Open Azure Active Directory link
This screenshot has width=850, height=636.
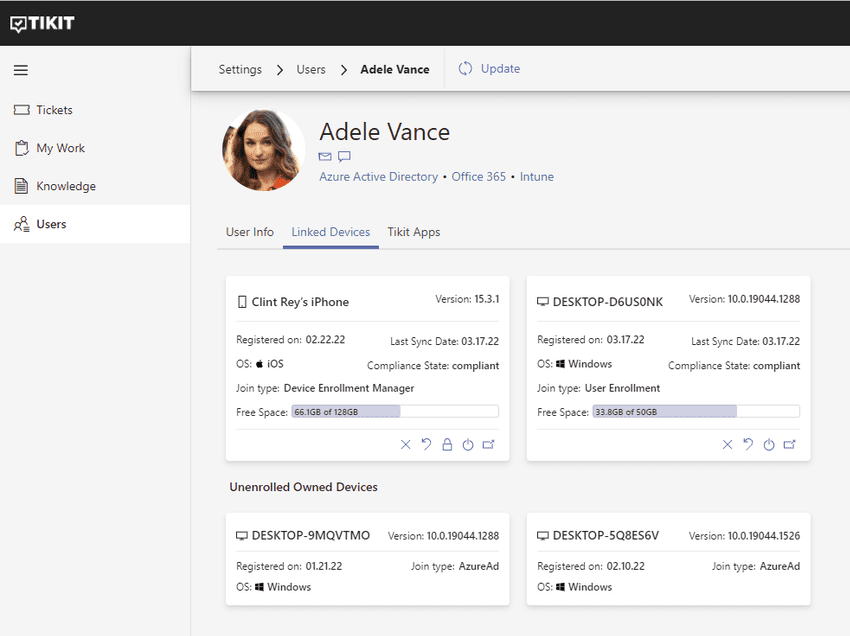[x=378, y=177]
